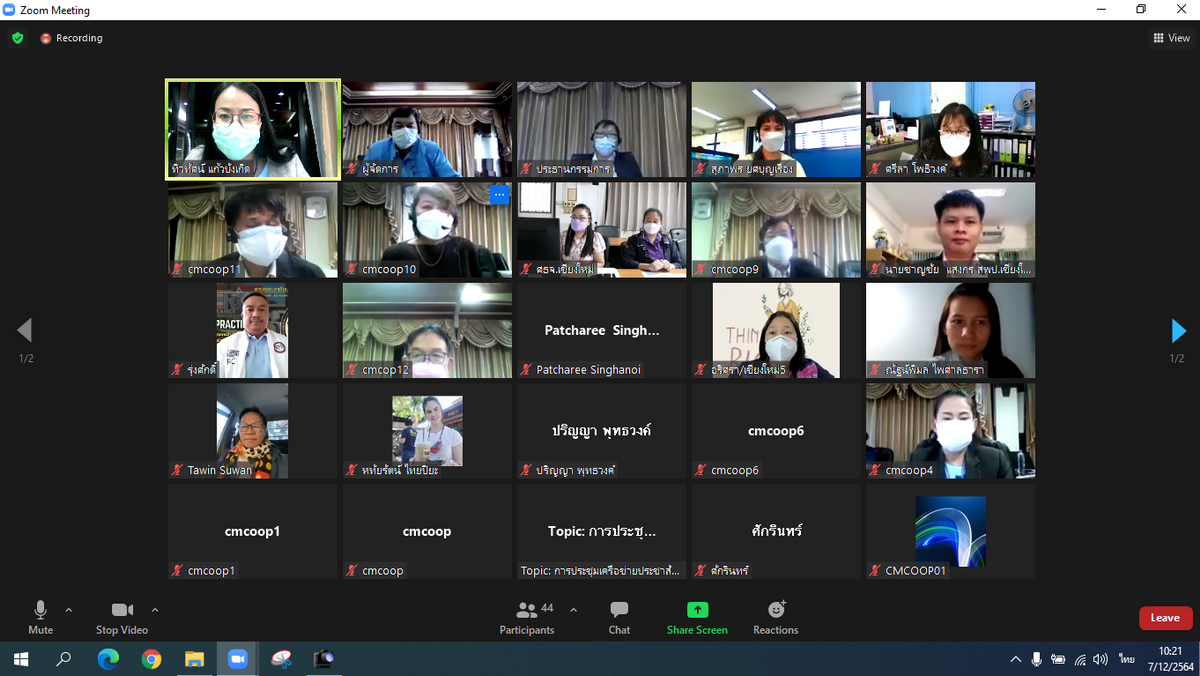Select the Topic: การประชุม participant tile
1200x676 pixels.
click(602, 531)
